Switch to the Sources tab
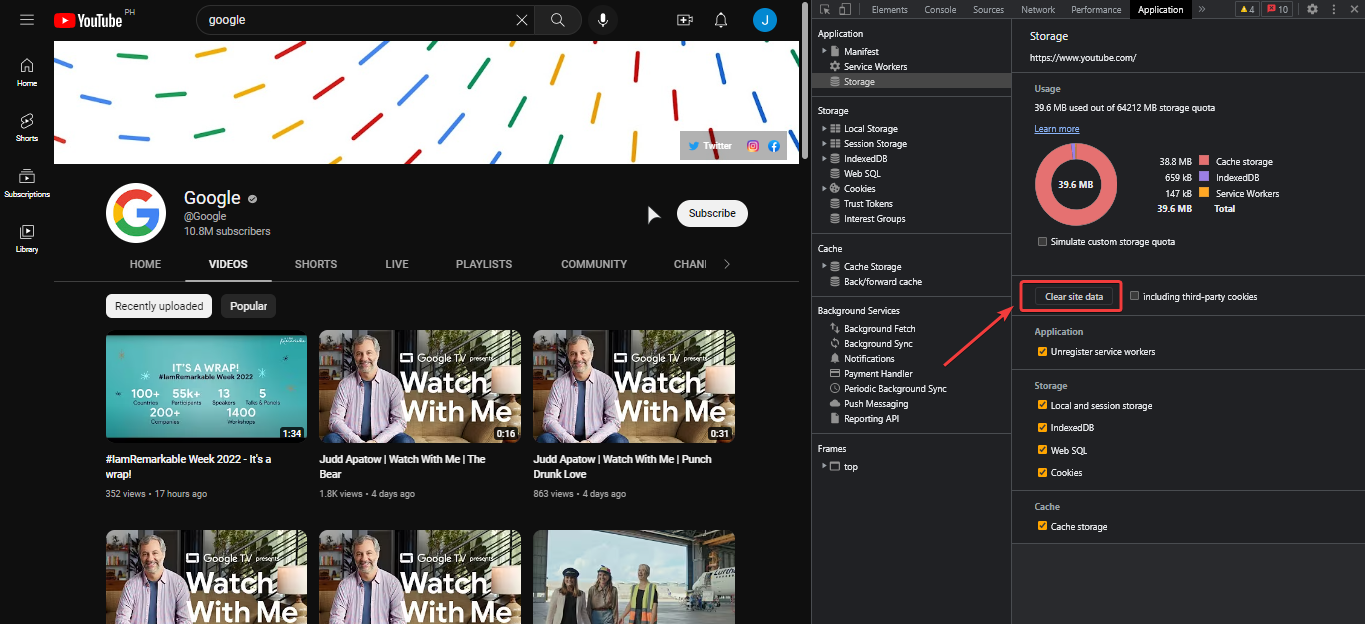The height and width of the screenshot is (624, 1365). tap(988, 9)
